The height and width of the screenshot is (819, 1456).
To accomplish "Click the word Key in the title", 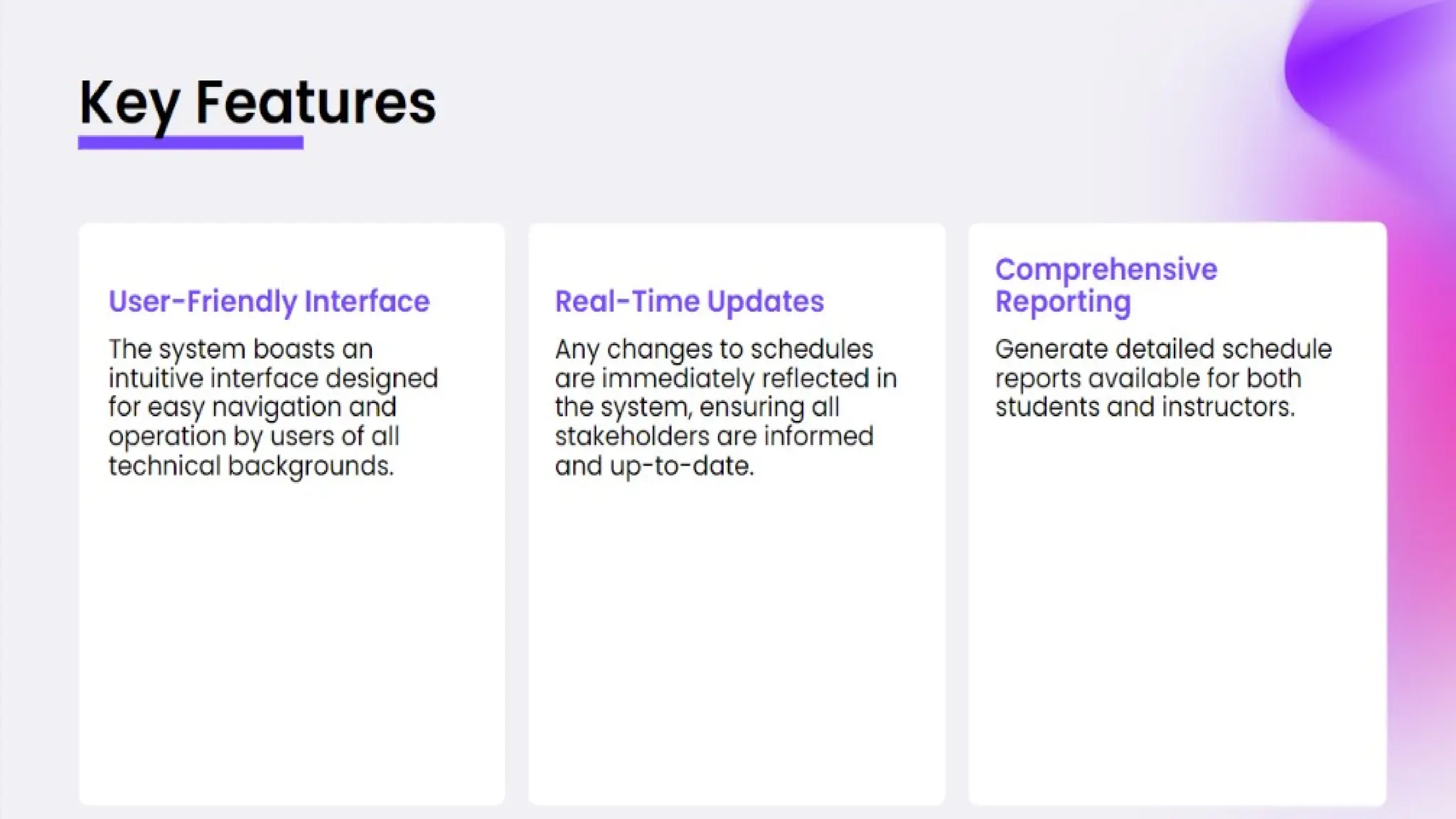I will point(128,103).
